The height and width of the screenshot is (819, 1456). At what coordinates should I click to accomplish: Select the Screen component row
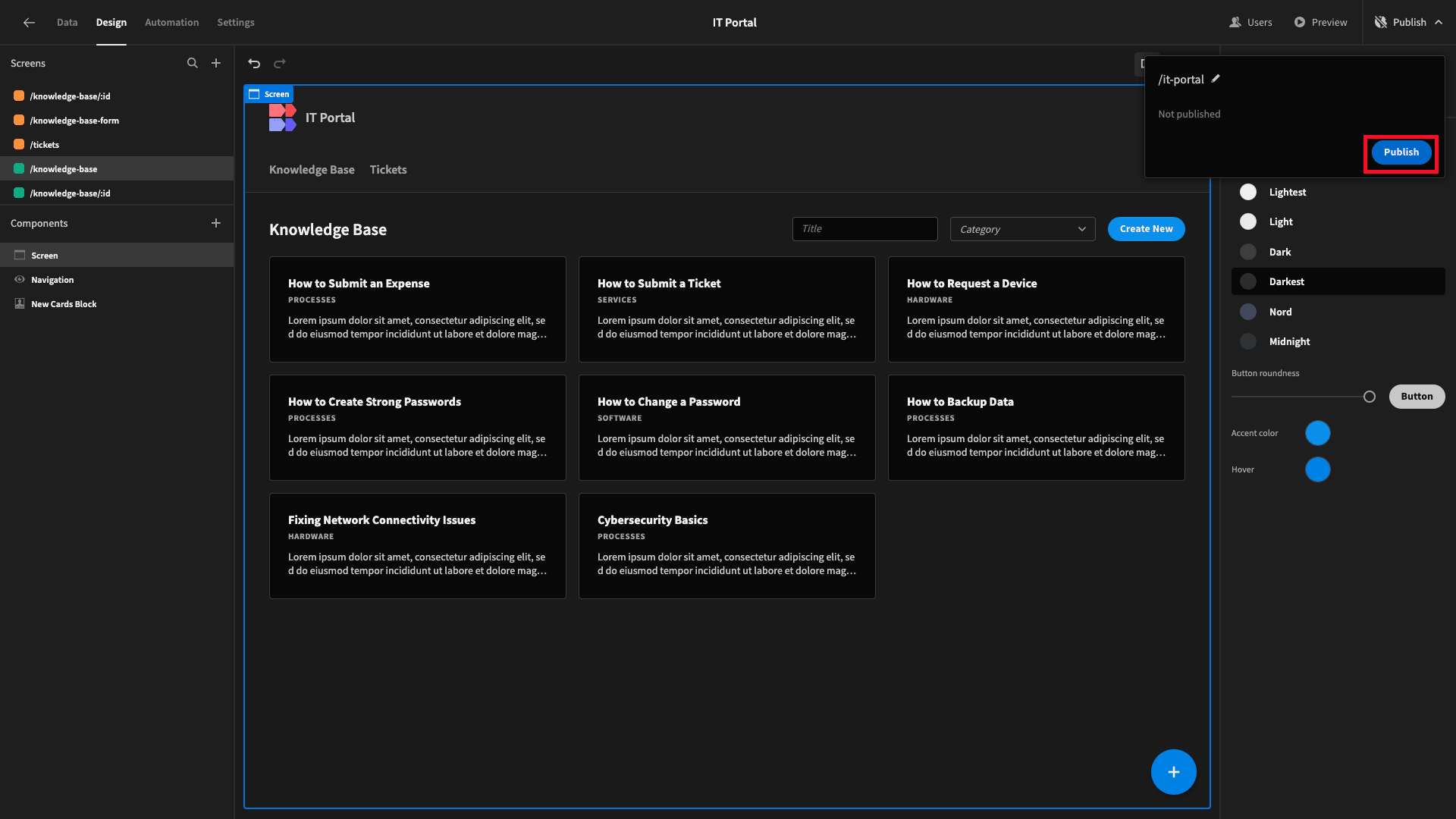(x=117, y=256)
